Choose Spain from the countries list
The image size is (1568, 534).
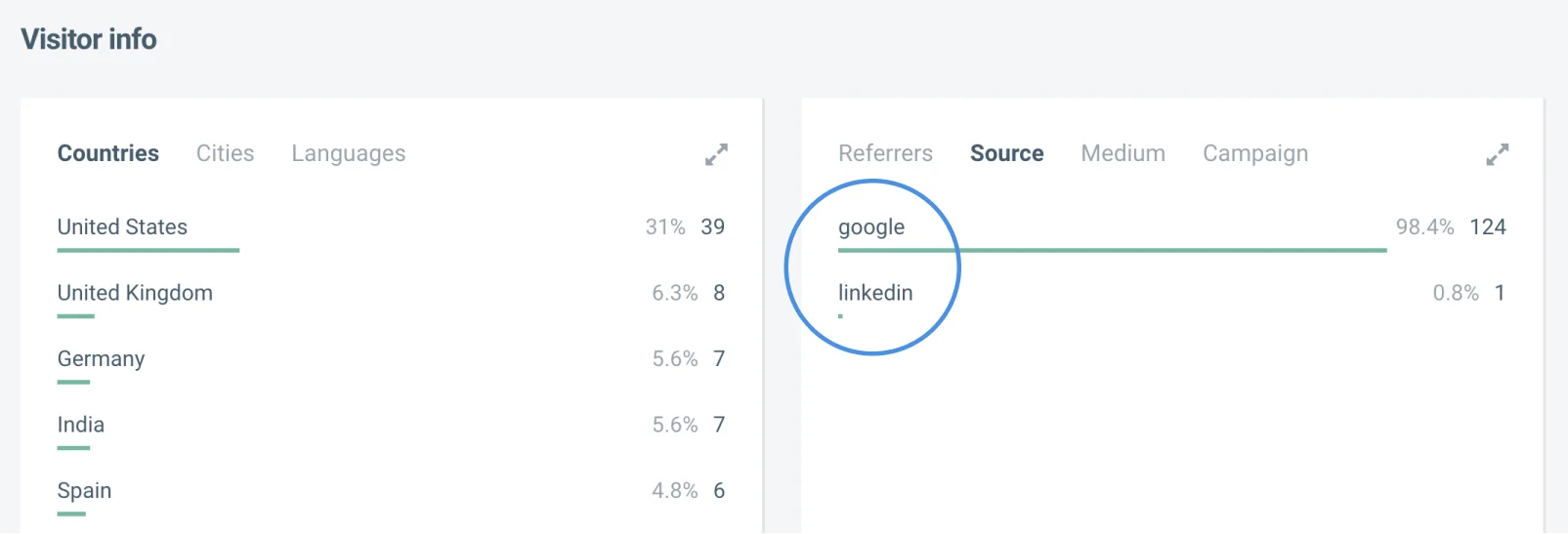(84, 490)
